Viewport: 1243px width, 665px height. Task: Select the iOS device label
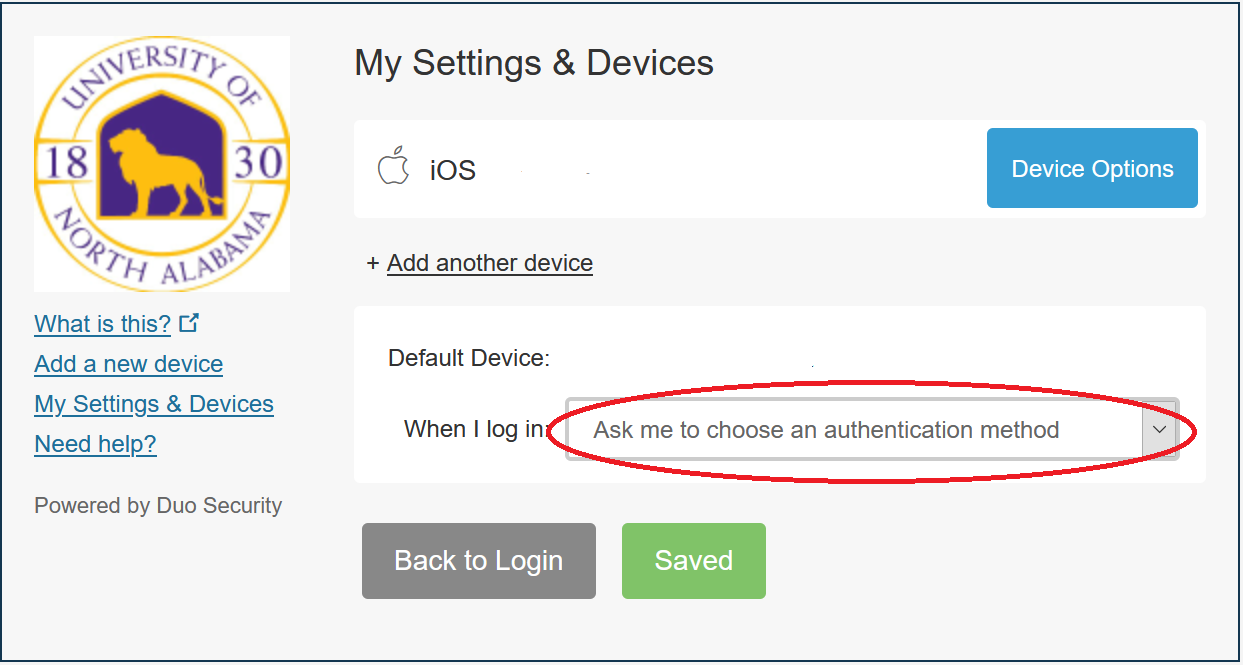453,170
